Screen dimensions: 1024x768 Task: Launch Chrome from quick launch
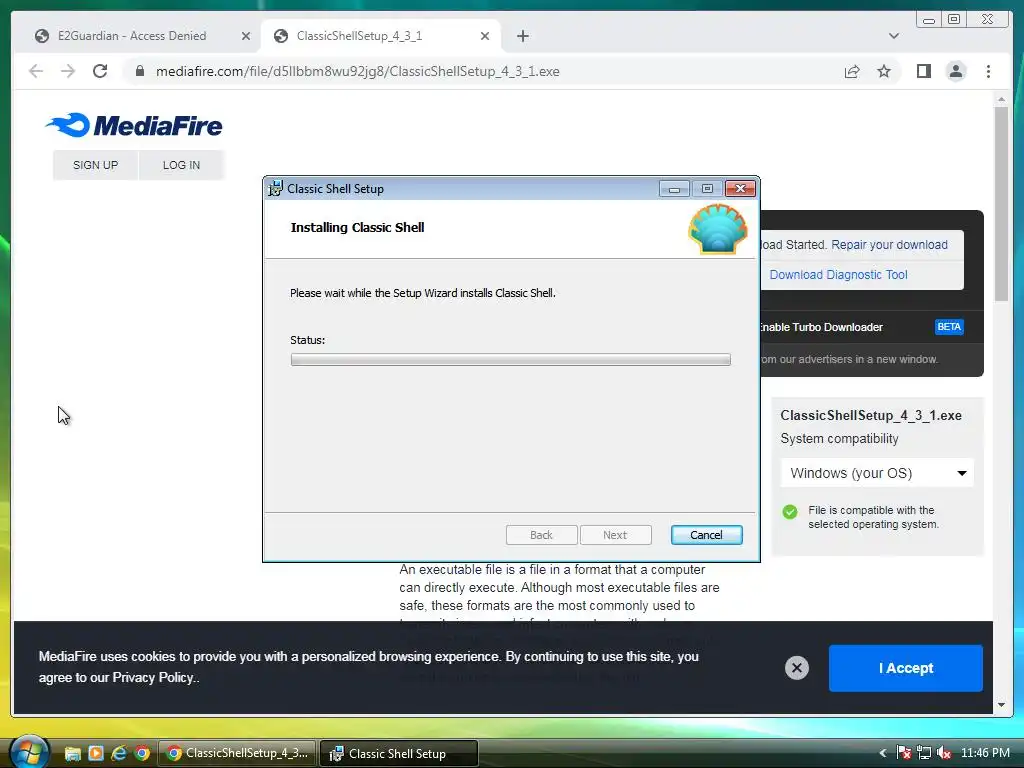click(142, 753)
